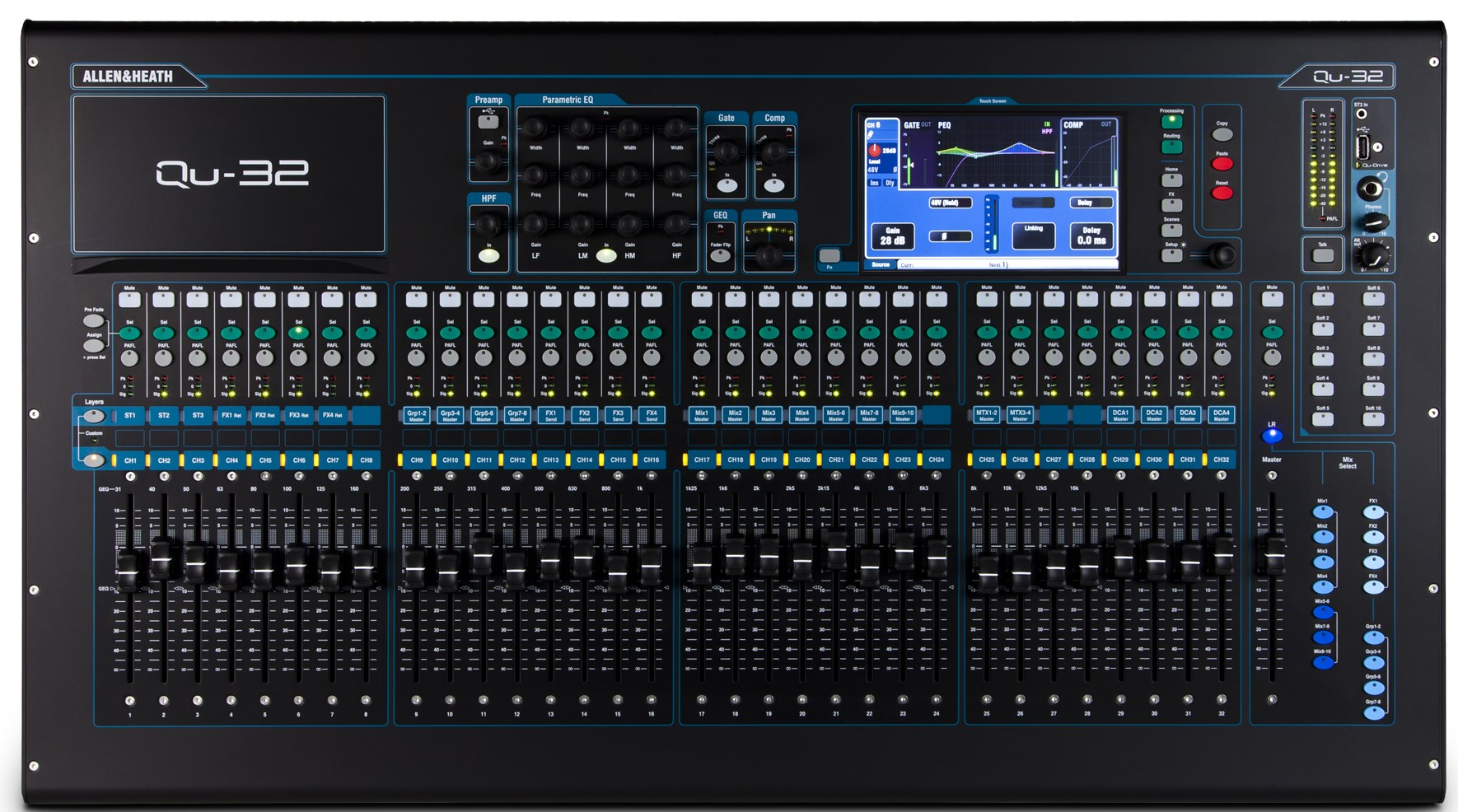1458x812 pixels.
Task: Toggle the Comp In switch
Action: tap(773, 186)
